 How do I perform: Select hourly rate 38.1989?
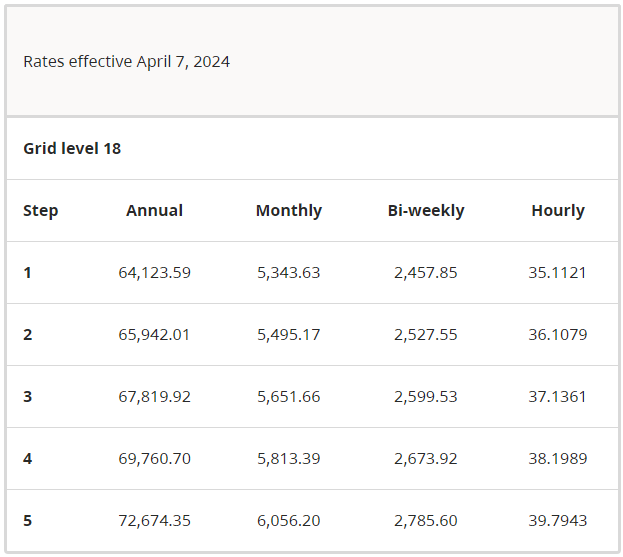pos(557,459)
